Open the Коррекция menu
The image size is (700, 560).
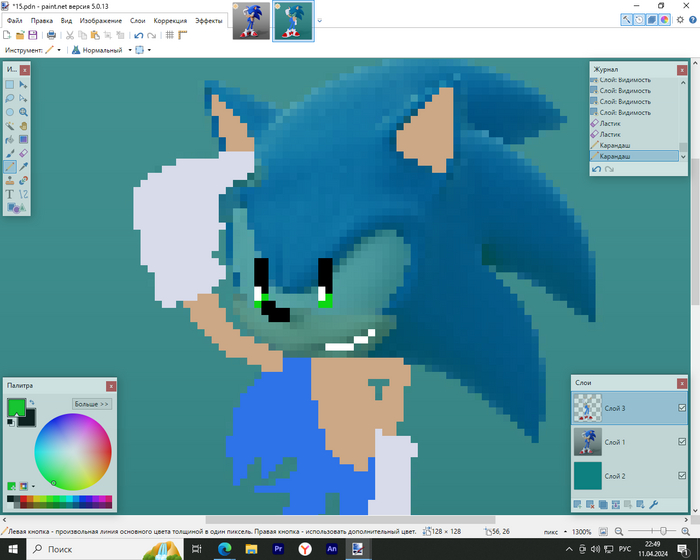pos(170,20)
